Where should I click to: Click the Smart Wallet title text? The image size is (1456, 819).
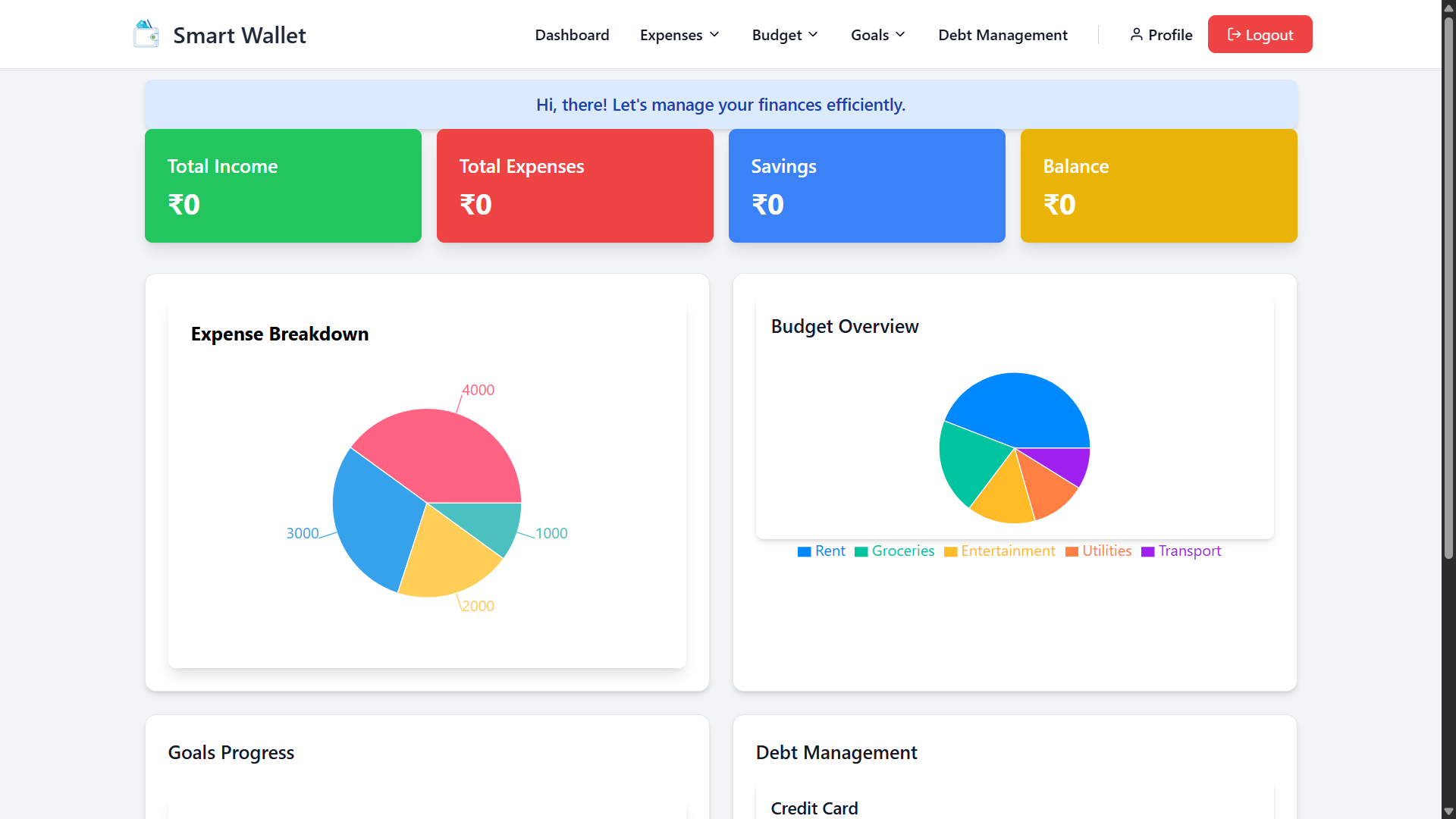[239, 35]
